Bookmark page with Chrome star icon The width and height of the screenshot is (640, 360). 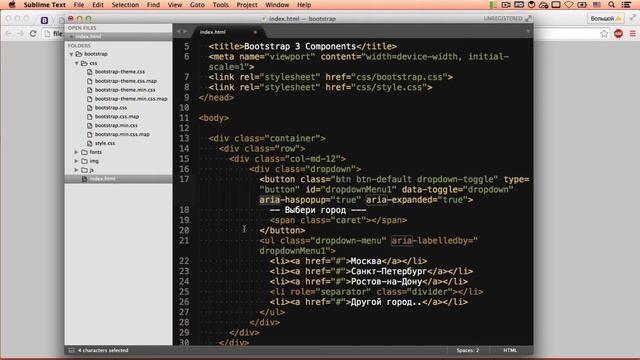[604, 34]
